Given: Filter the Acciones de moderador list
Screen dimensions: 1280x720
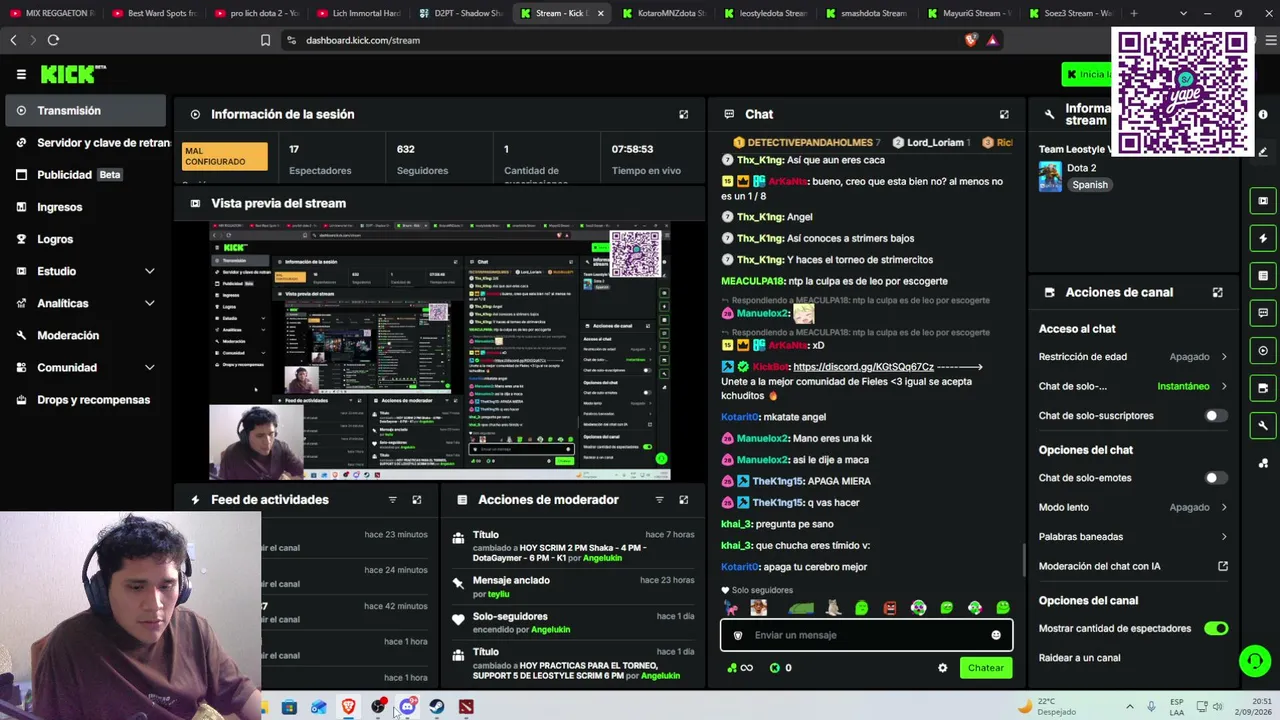Looking at the screenshot, I should [x=659, y=499].
